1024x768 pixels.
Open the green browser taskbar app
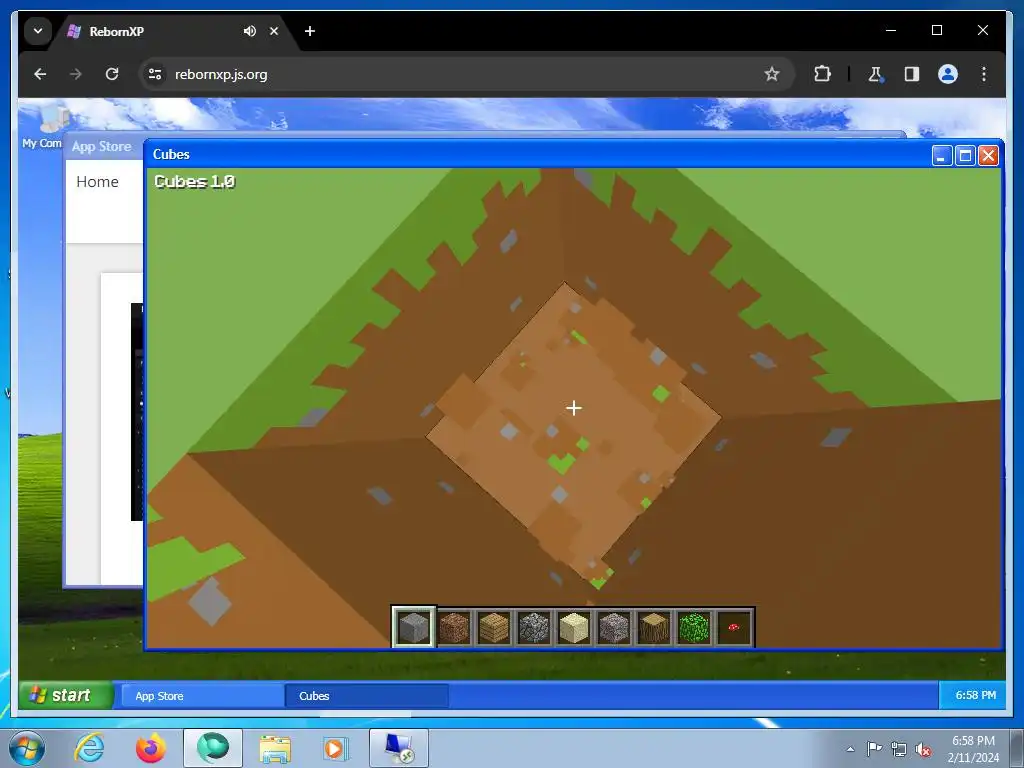click(x=213, y=748)
